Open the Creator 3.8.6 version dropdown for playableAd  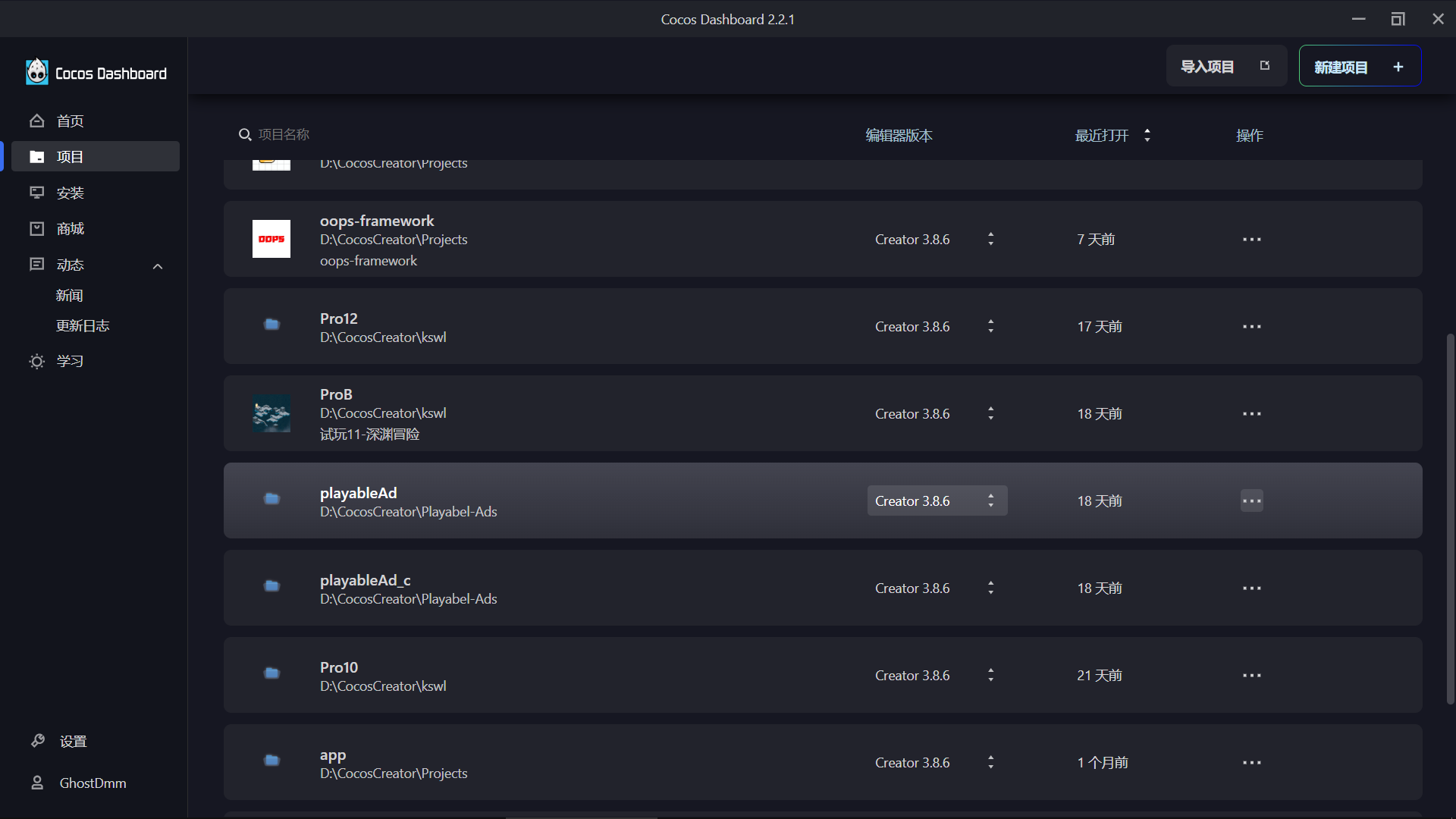tap(937, 500)
